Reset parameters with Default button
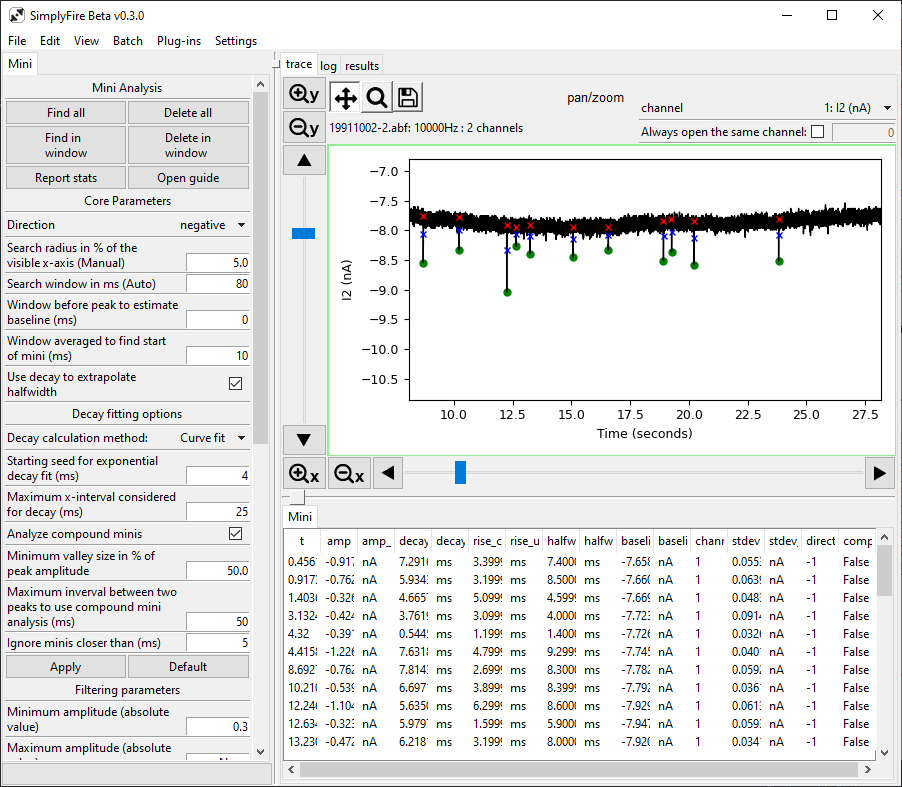902x787 pixels. (x=188, y=667)
